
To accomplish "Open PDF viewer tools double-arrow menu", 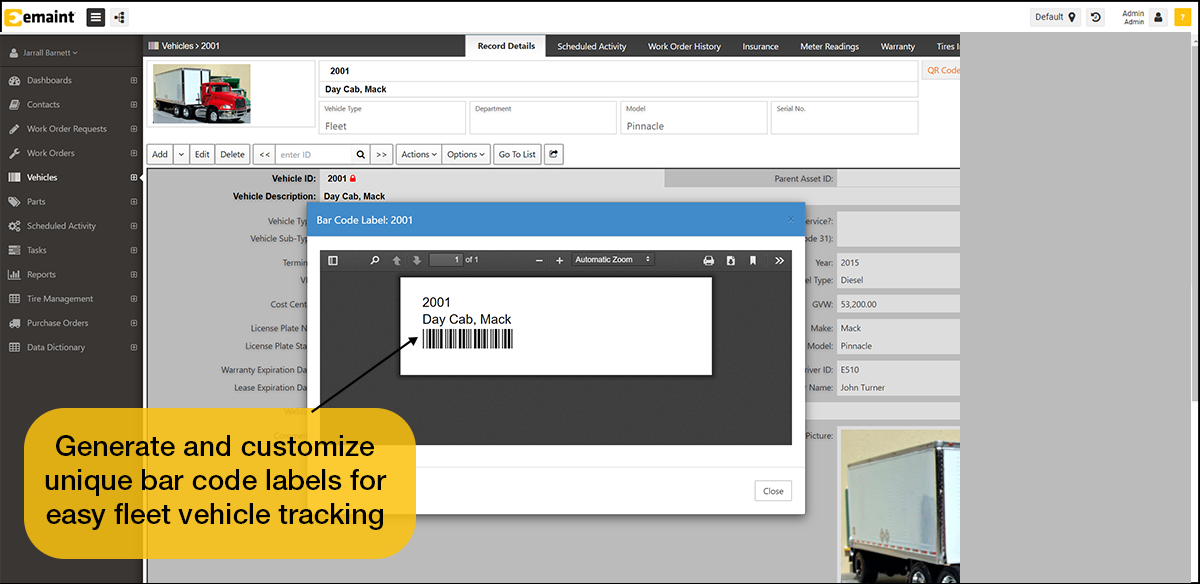I will 779,260.
